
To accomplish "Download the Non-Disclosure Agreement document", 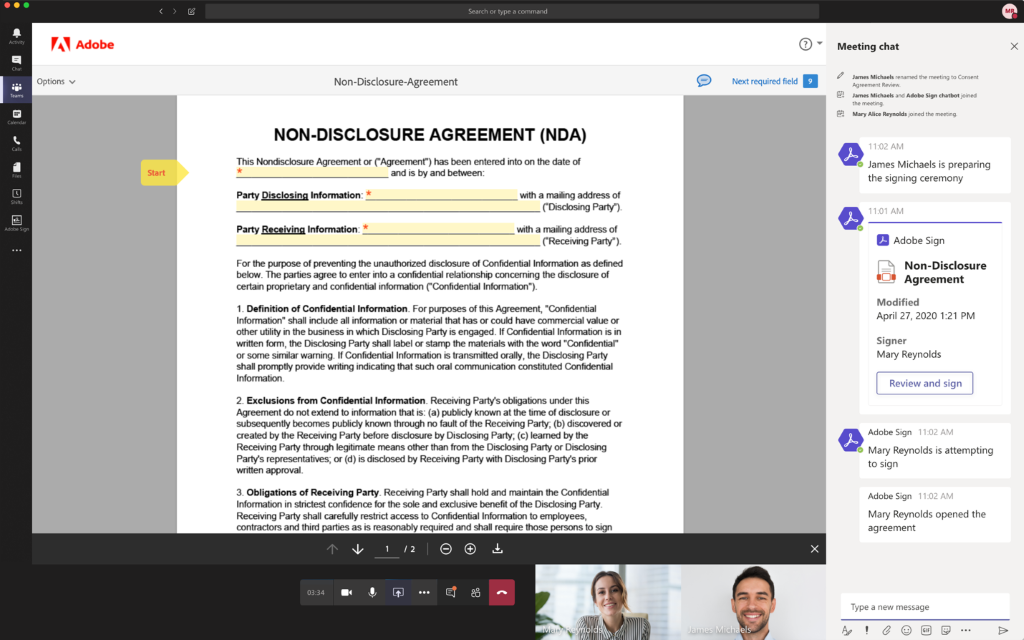I will 497,548.
